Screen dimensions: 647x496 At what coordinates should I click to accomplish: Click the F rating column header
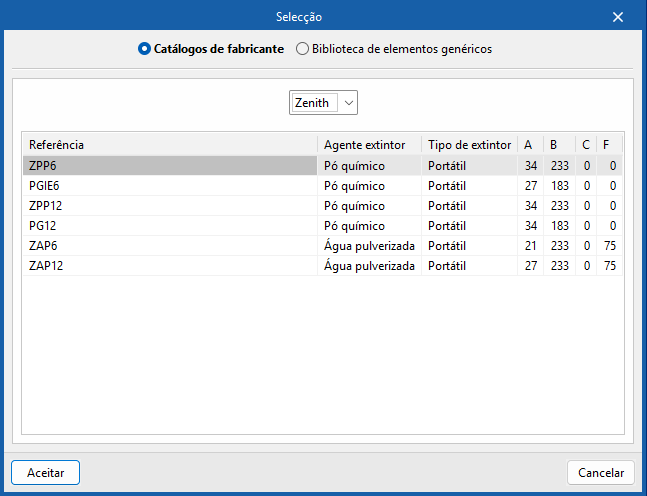609,144
